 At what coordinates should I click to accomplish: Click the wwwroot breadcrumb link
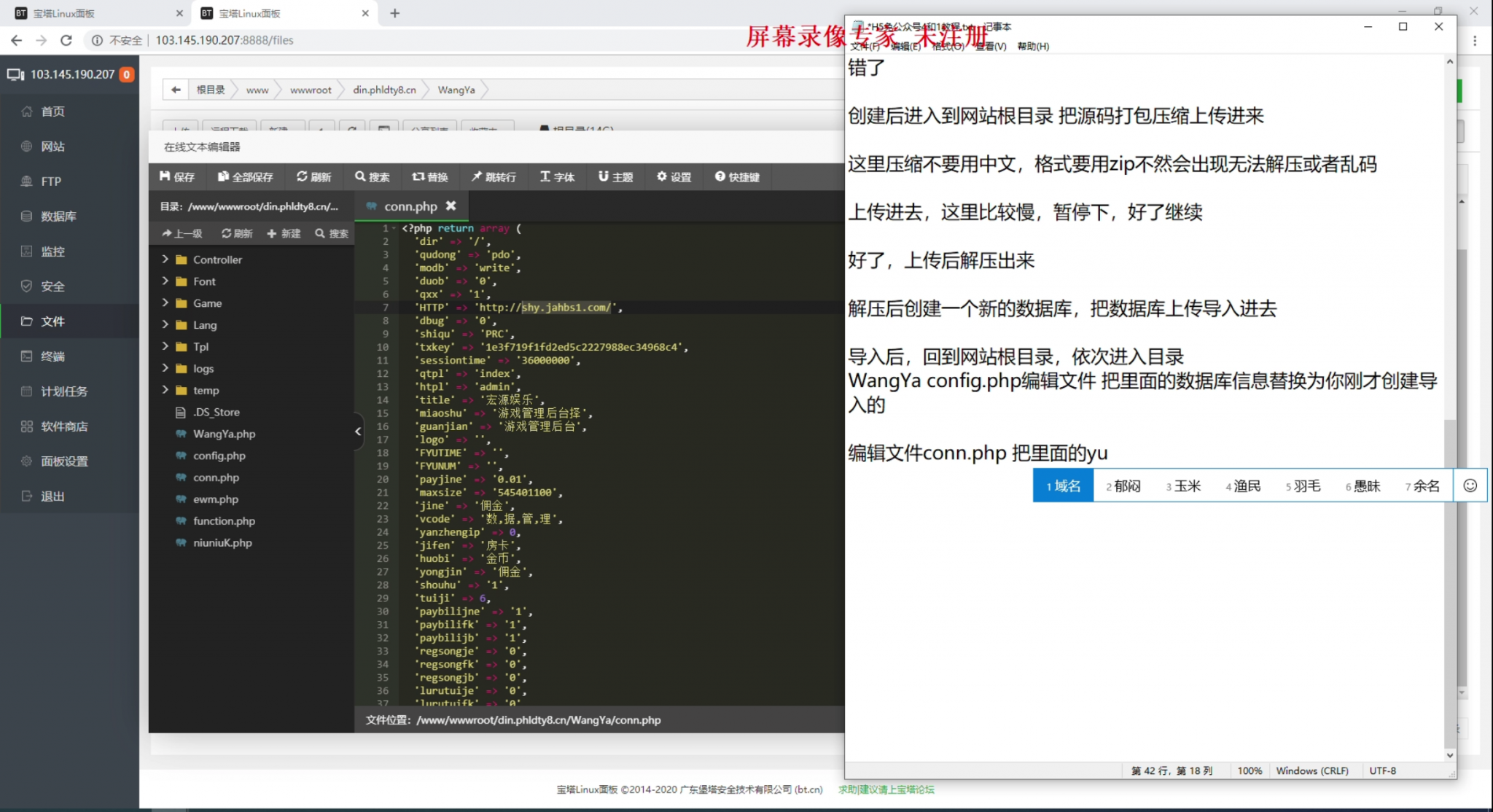click(310, 90)
